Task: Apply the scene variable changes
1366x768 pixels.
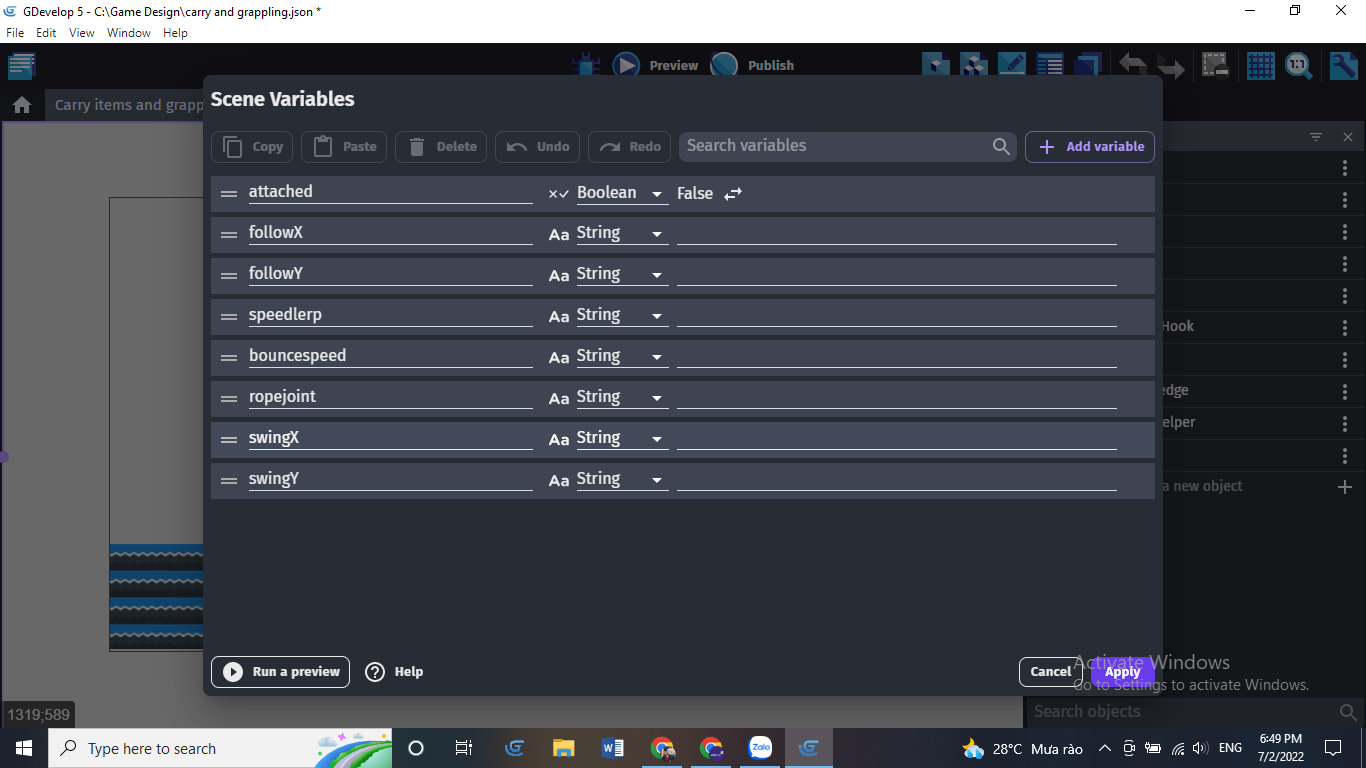Action: [1122, 672]
